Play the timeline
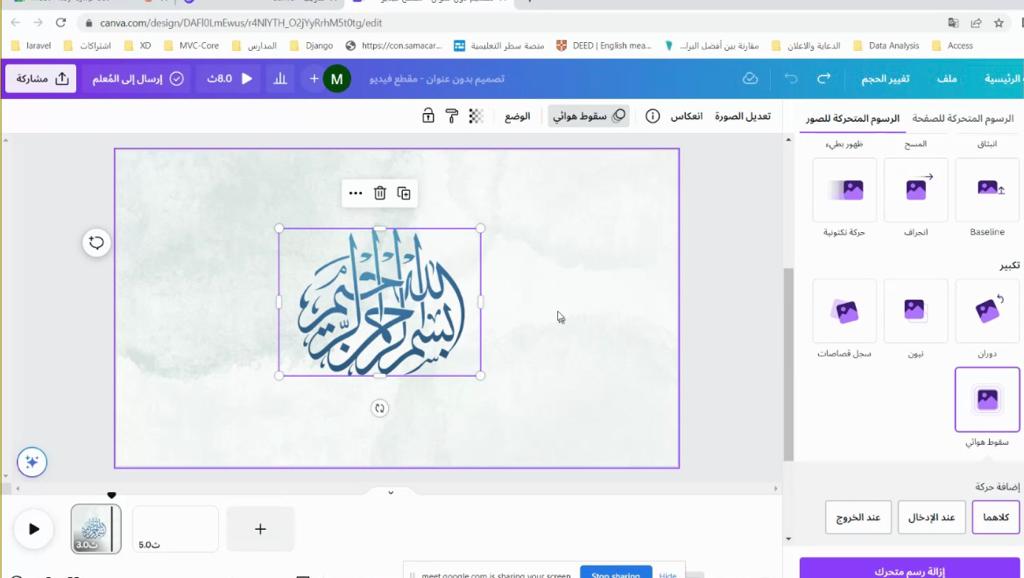The height and width of the screenshot is (578, 1024). point(33,529)
